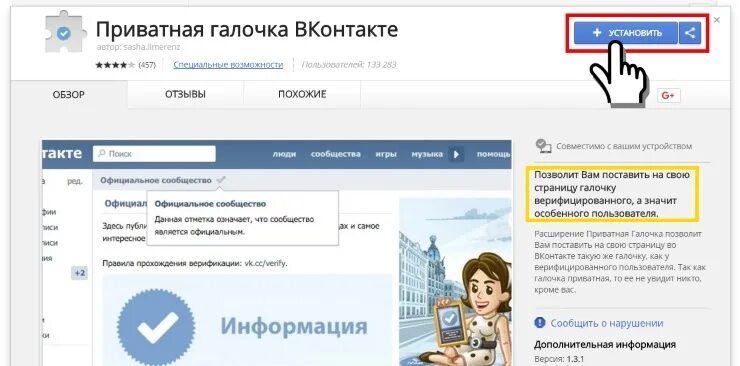Click the Пользователей: 133 283 count
740x366 pixels.
point(349,65)
